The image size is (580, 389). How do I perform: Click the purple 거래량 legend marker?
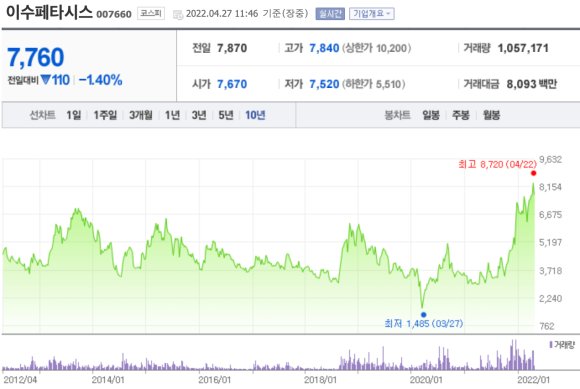(x=551, y=345)
